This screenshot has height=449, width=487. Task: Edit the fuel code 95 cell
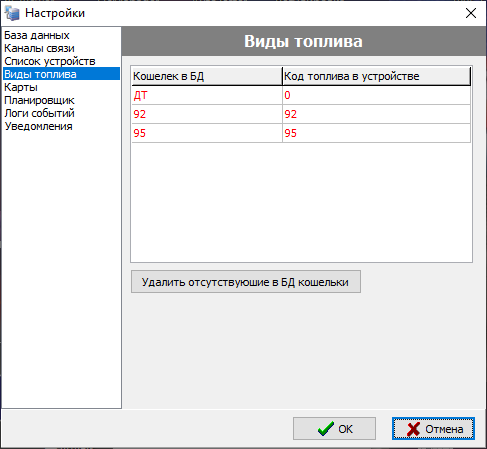[x=377, y=133]
